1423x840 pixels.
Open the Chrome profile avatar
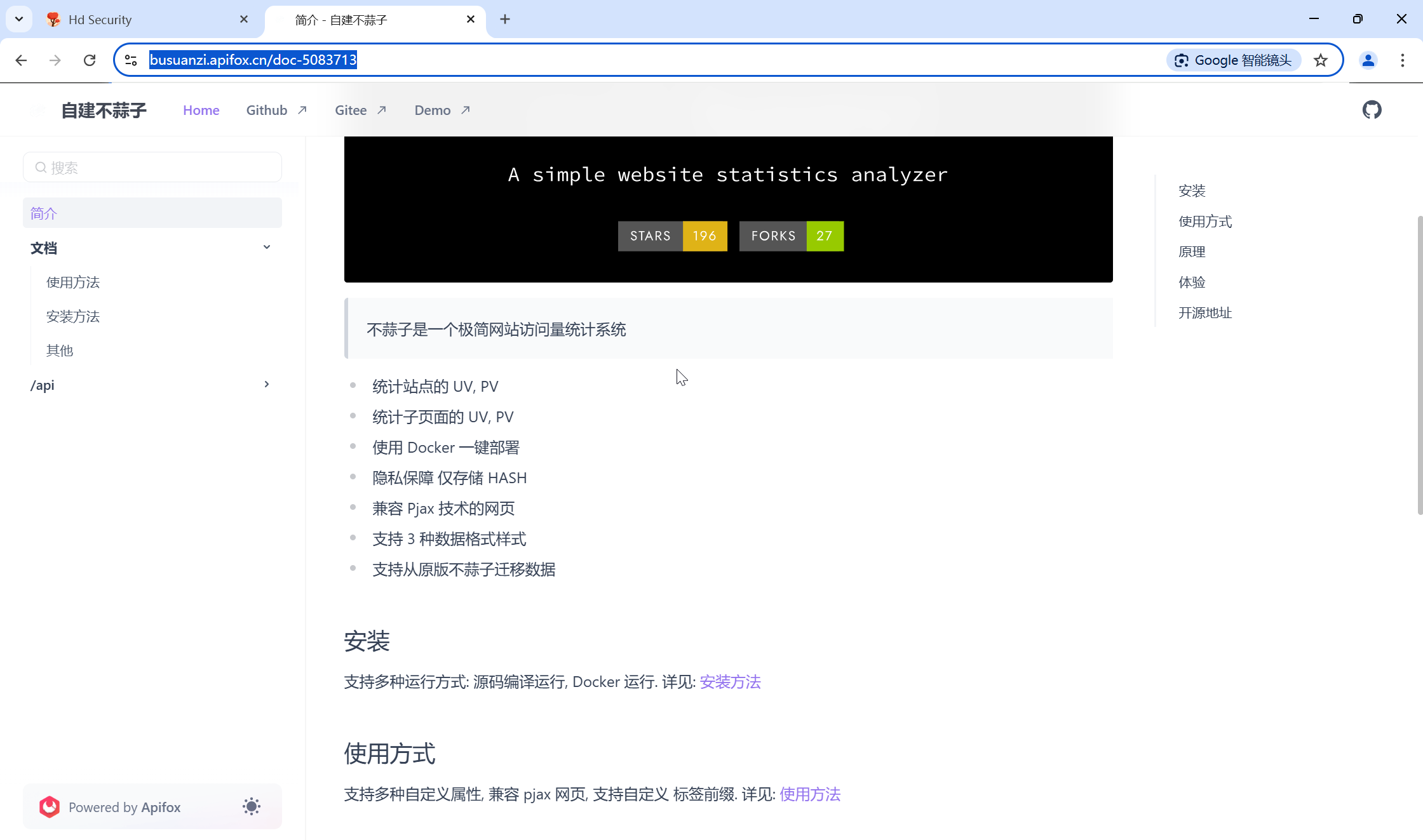[x=1368, y=60]
